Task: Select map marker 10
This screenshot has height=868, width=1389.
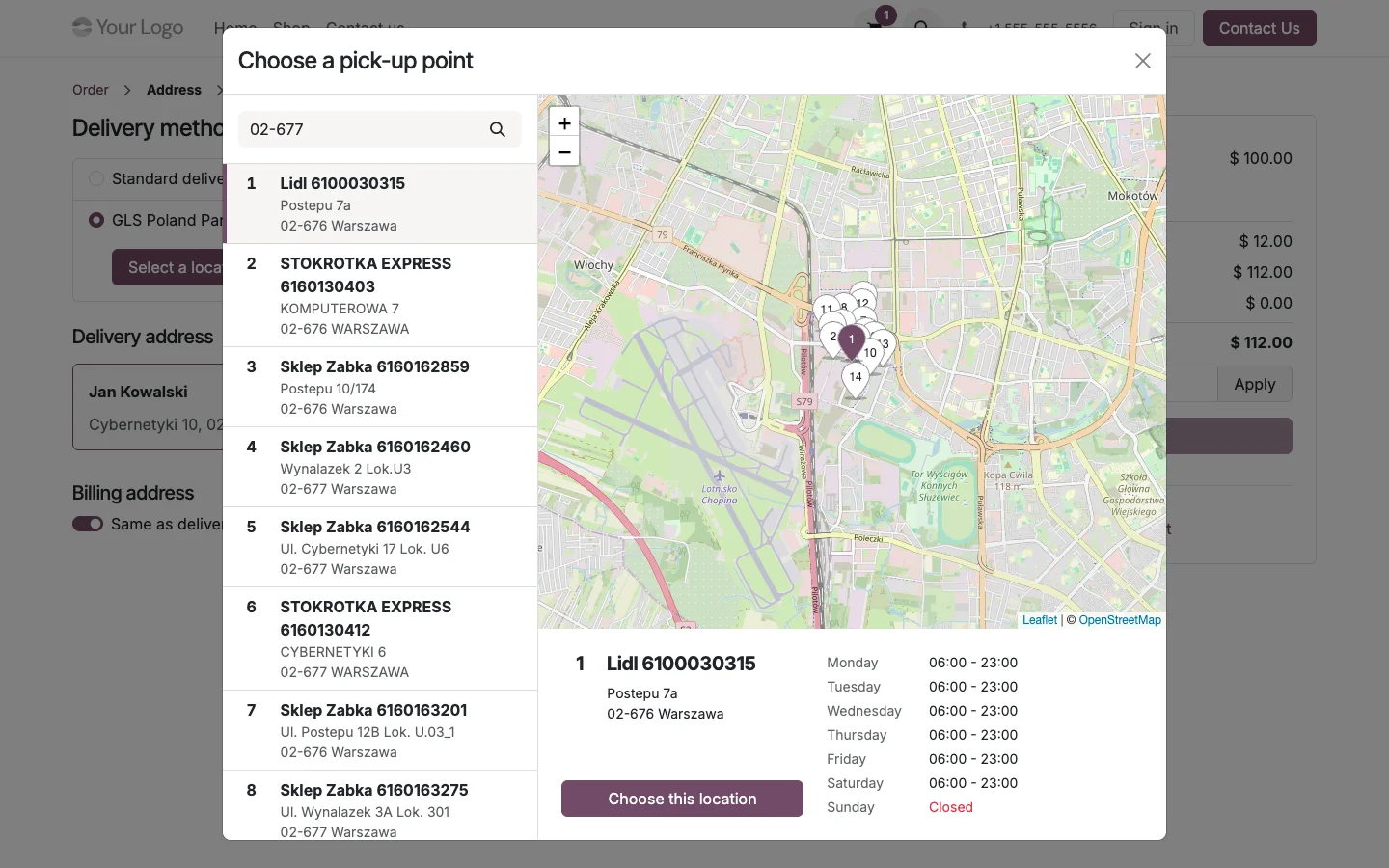Action: coord(871,354)
